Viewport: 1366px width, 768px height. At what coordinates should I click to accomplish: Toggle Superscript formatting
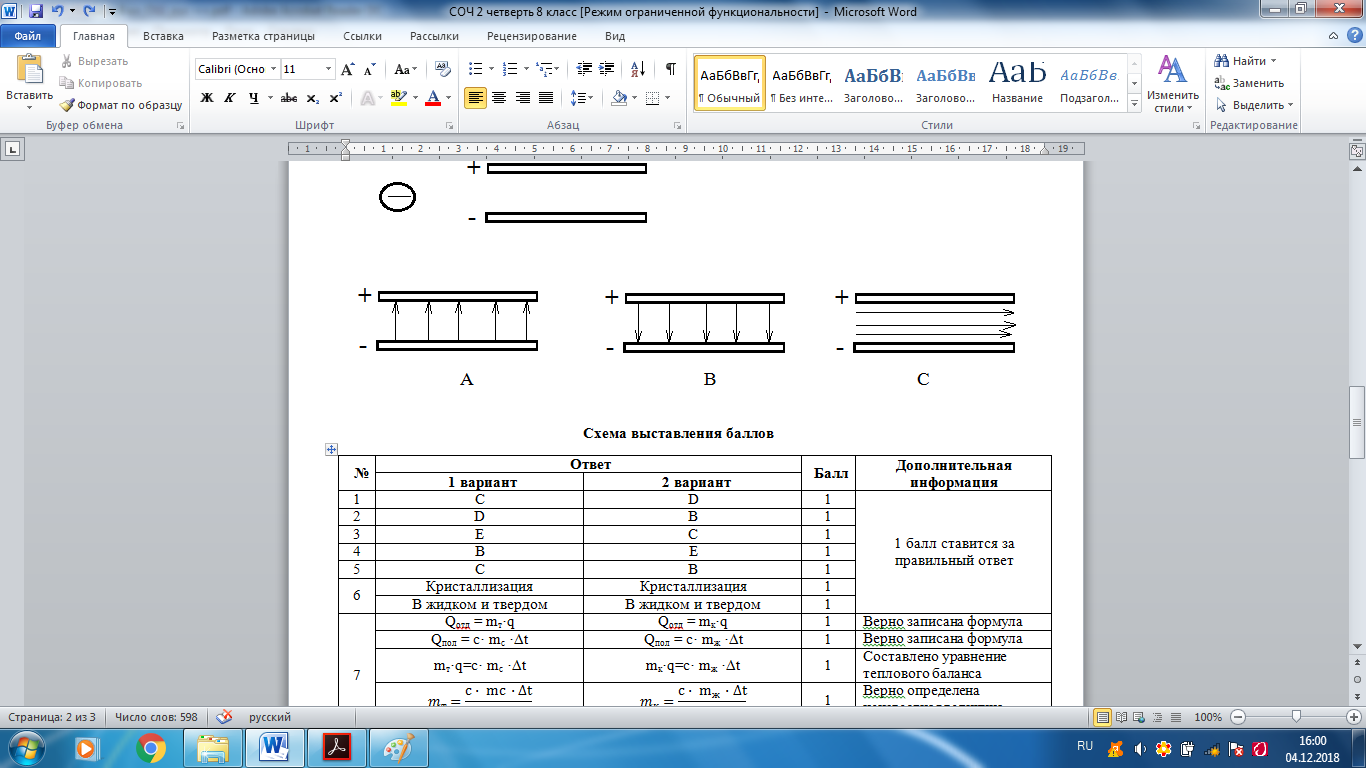pyautogui.click(x=335, y=98)
